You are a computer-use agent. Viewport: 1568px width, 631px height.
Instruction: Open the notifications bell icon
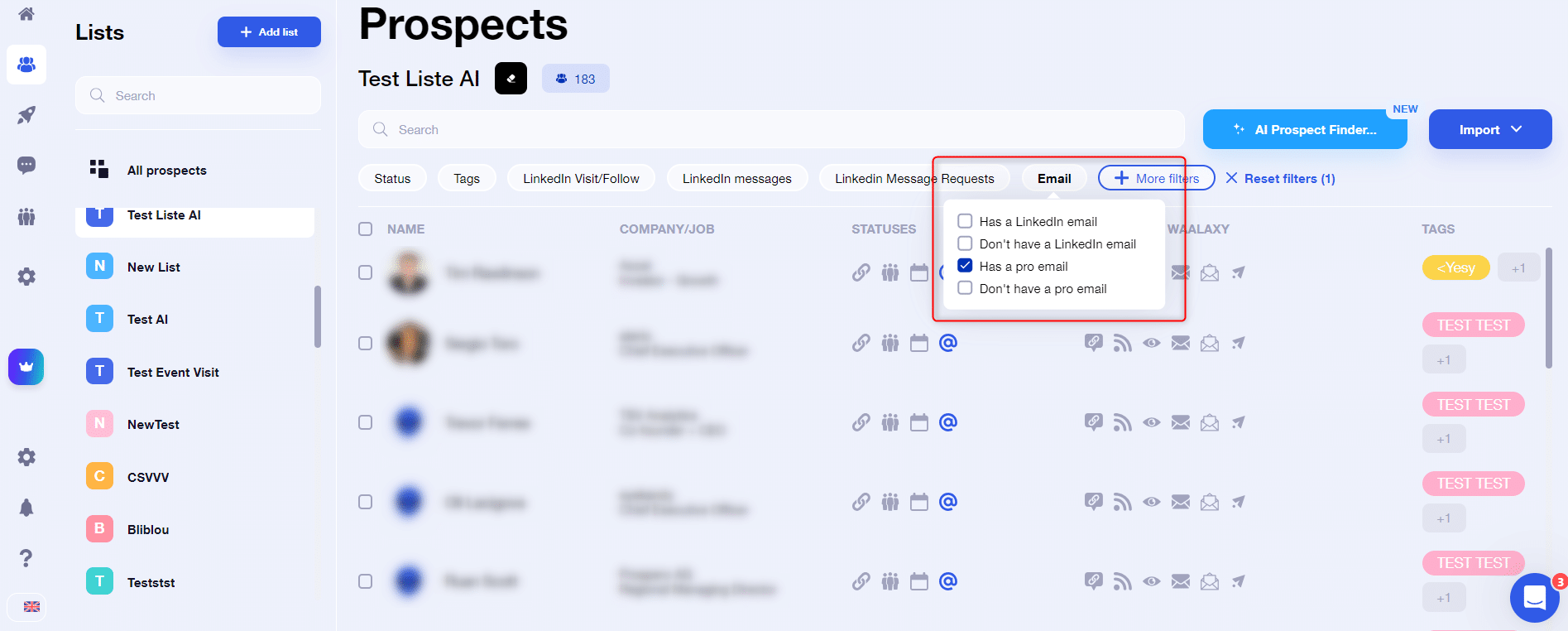[x=26, y=508]
